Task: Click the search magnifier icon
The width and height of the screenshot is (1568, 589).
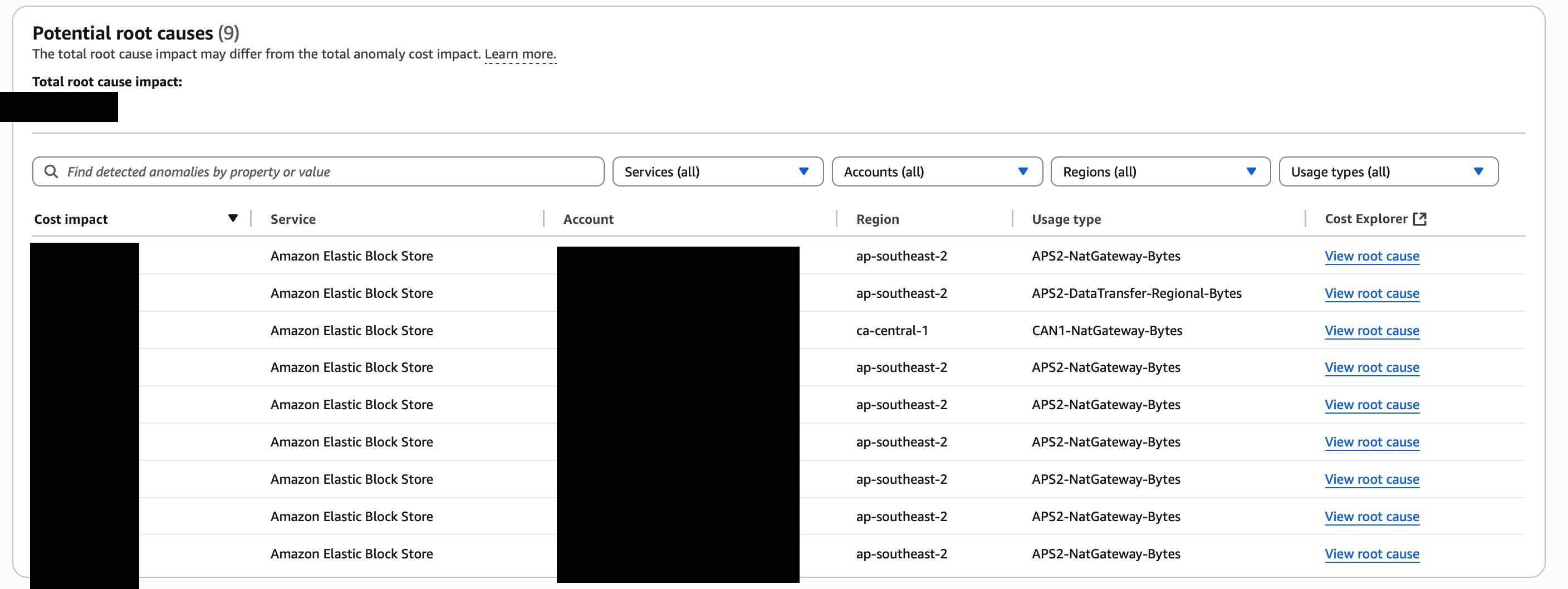Action: pos(52,171)
